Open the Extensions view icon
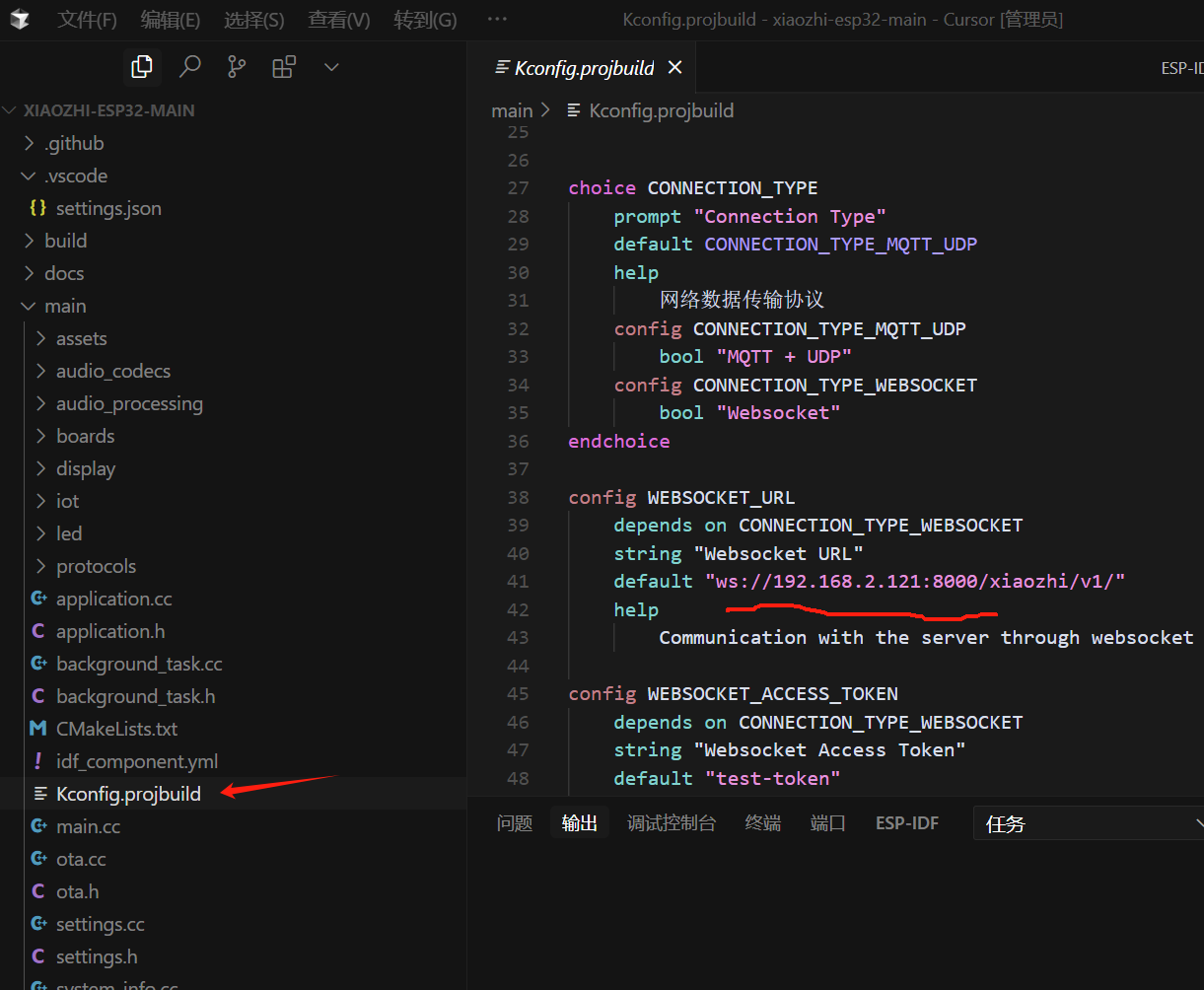The height and width of the screenshot is (990, 1204). (x=284, y=66)
